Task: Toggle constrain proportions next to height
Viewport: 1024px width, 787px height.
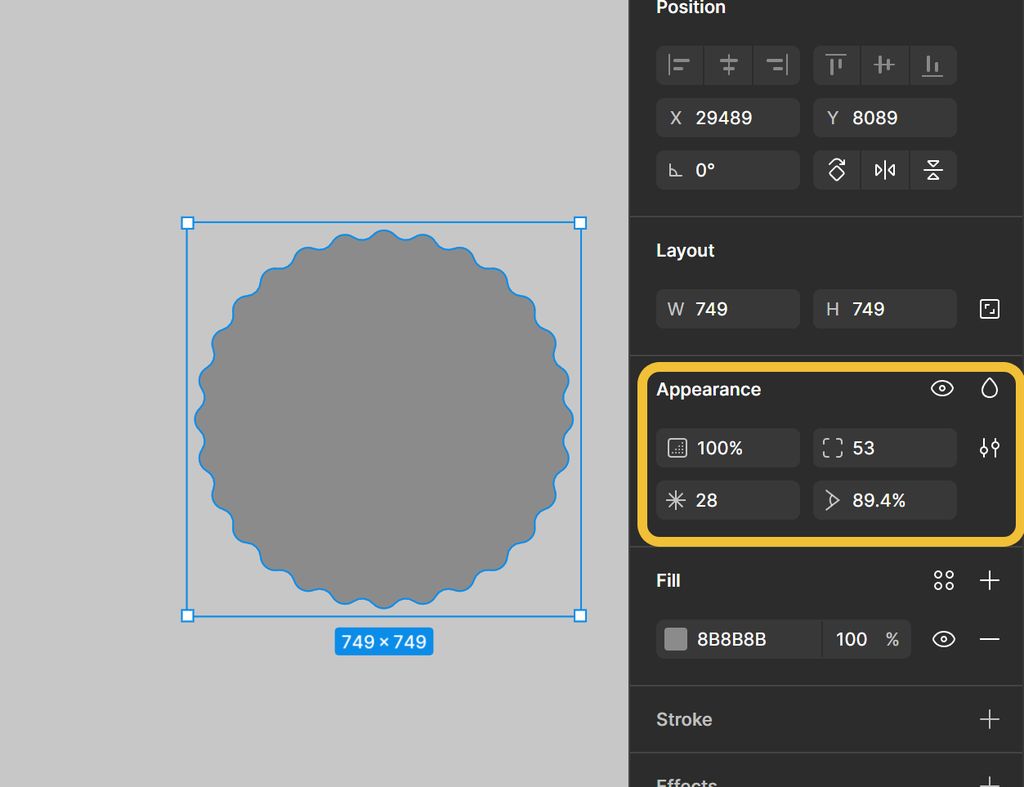Action: click(989, 309)
